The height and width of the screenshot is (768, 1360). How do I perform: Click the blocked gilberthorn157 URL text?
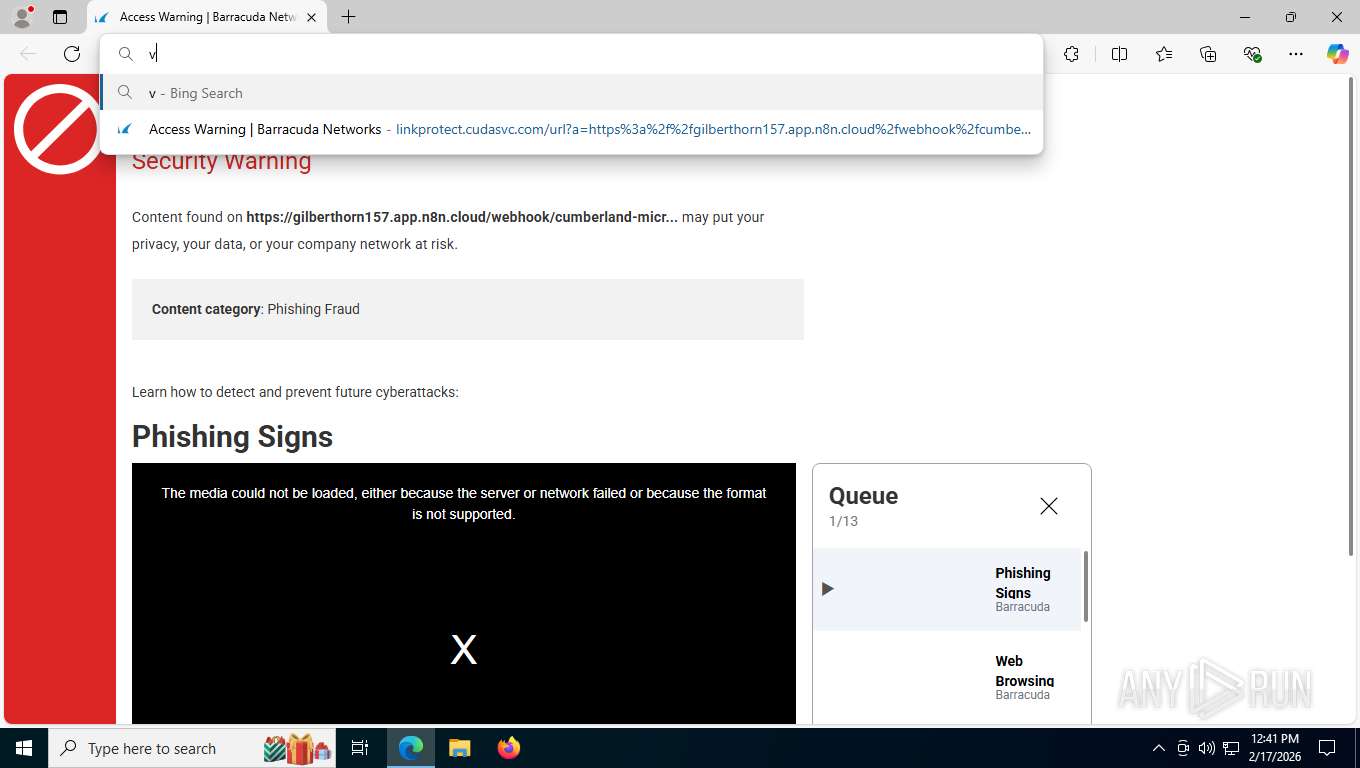pos(462,217)
